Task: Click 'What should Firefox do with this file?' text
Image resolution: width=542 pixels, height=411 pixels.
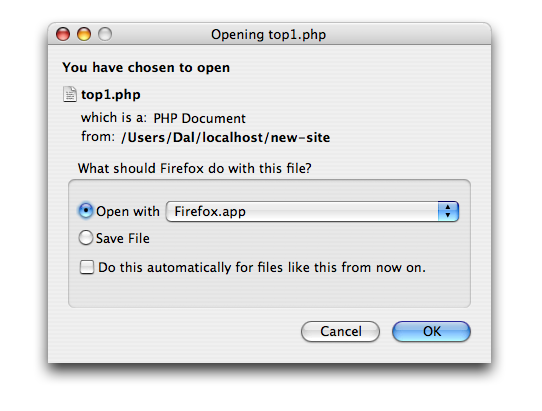Action: (x=195, y=168)
